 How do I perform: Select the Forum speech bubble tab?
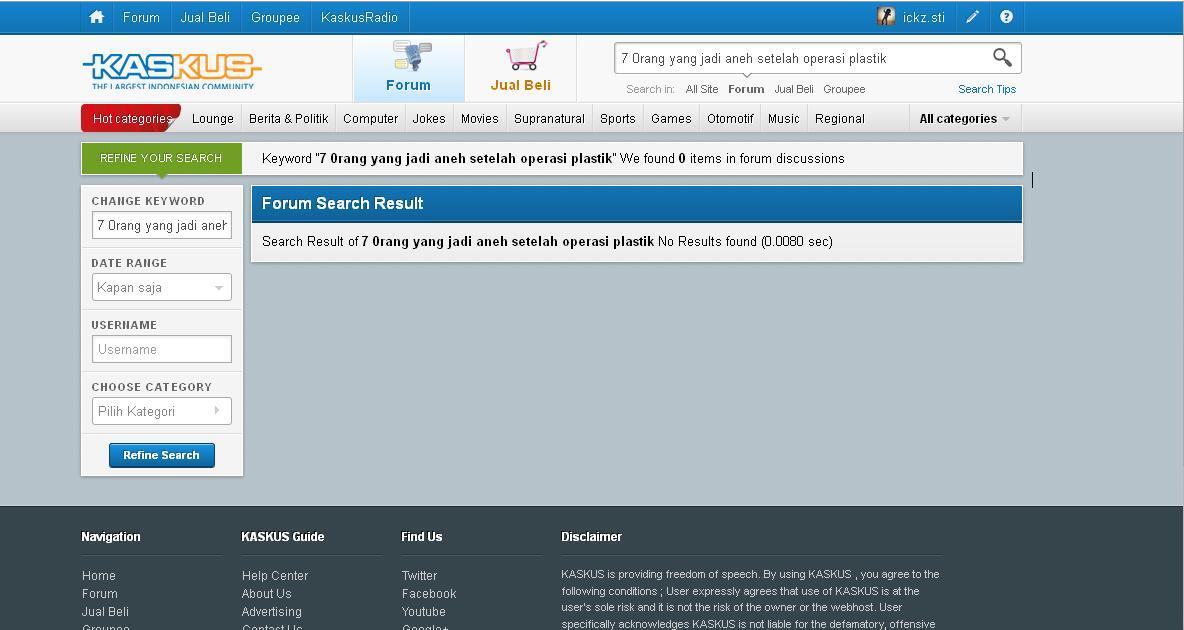click(409, 68)
